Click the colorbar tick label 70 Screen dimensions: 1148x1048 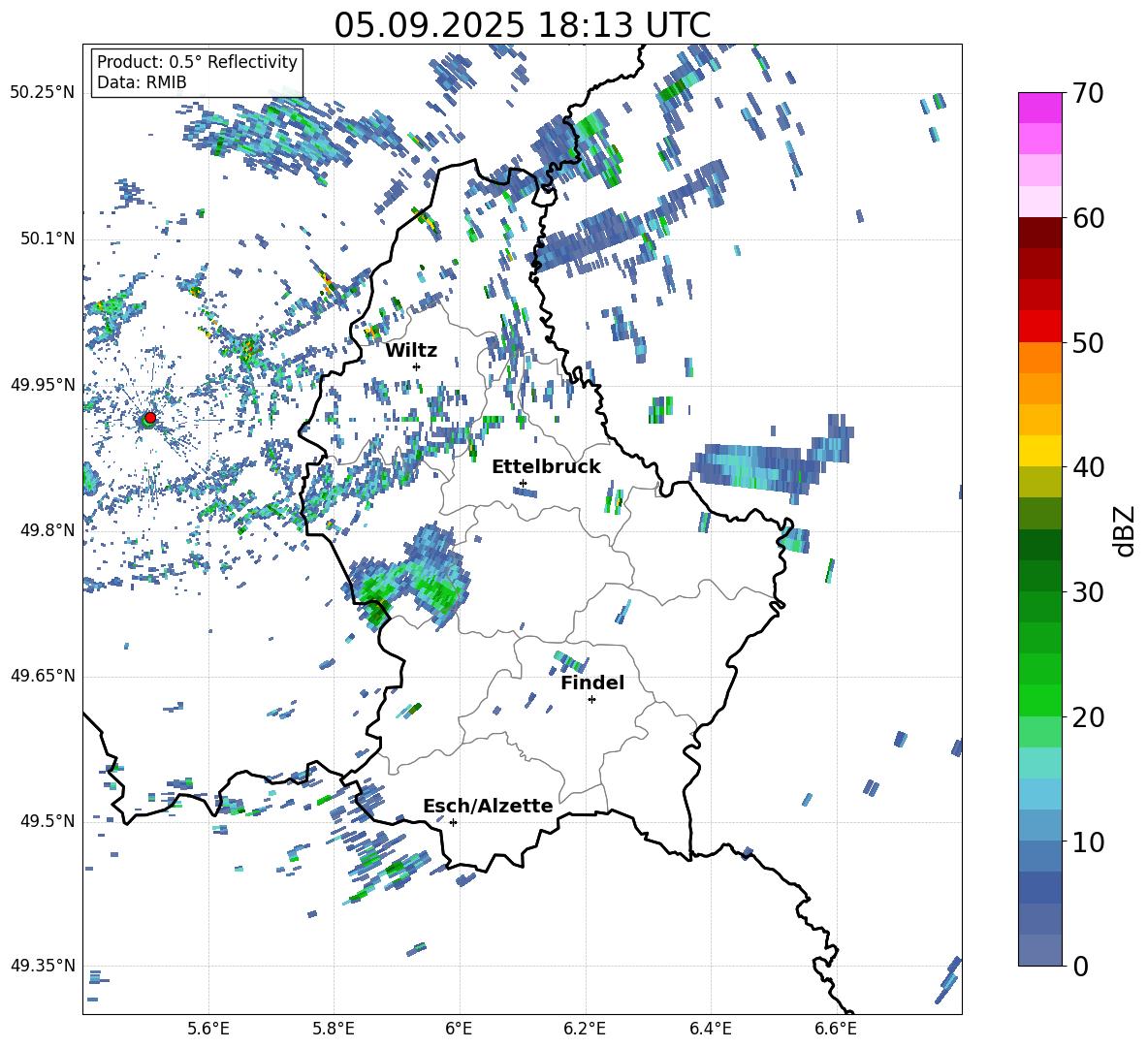[1087, 93]
